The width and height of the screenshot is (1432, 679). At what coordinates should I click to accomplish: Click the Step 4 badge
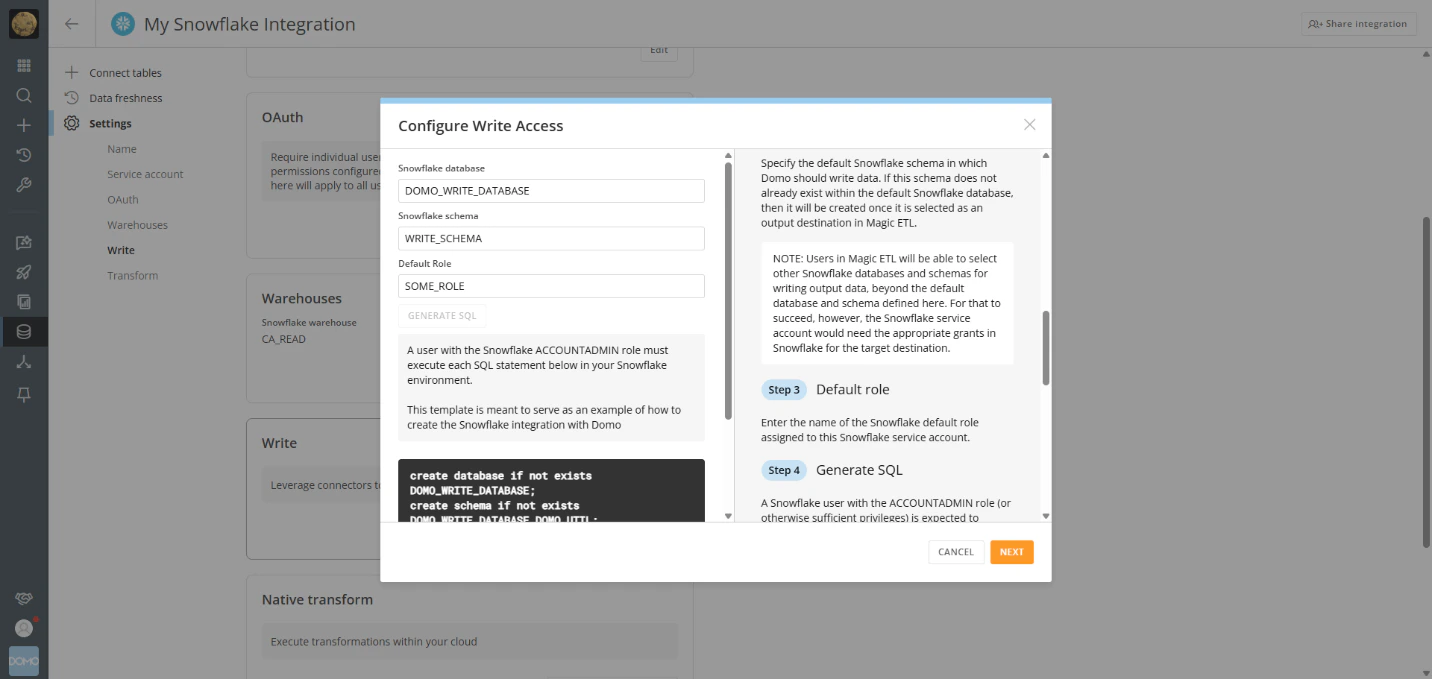784,470
